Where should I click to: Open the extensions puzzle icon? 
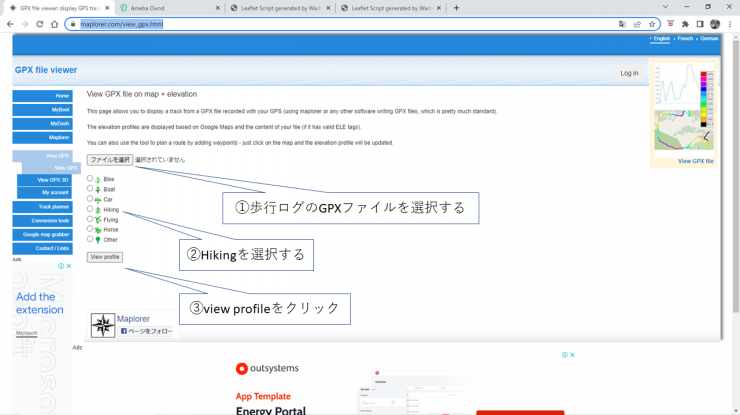[x=685, y=23]
